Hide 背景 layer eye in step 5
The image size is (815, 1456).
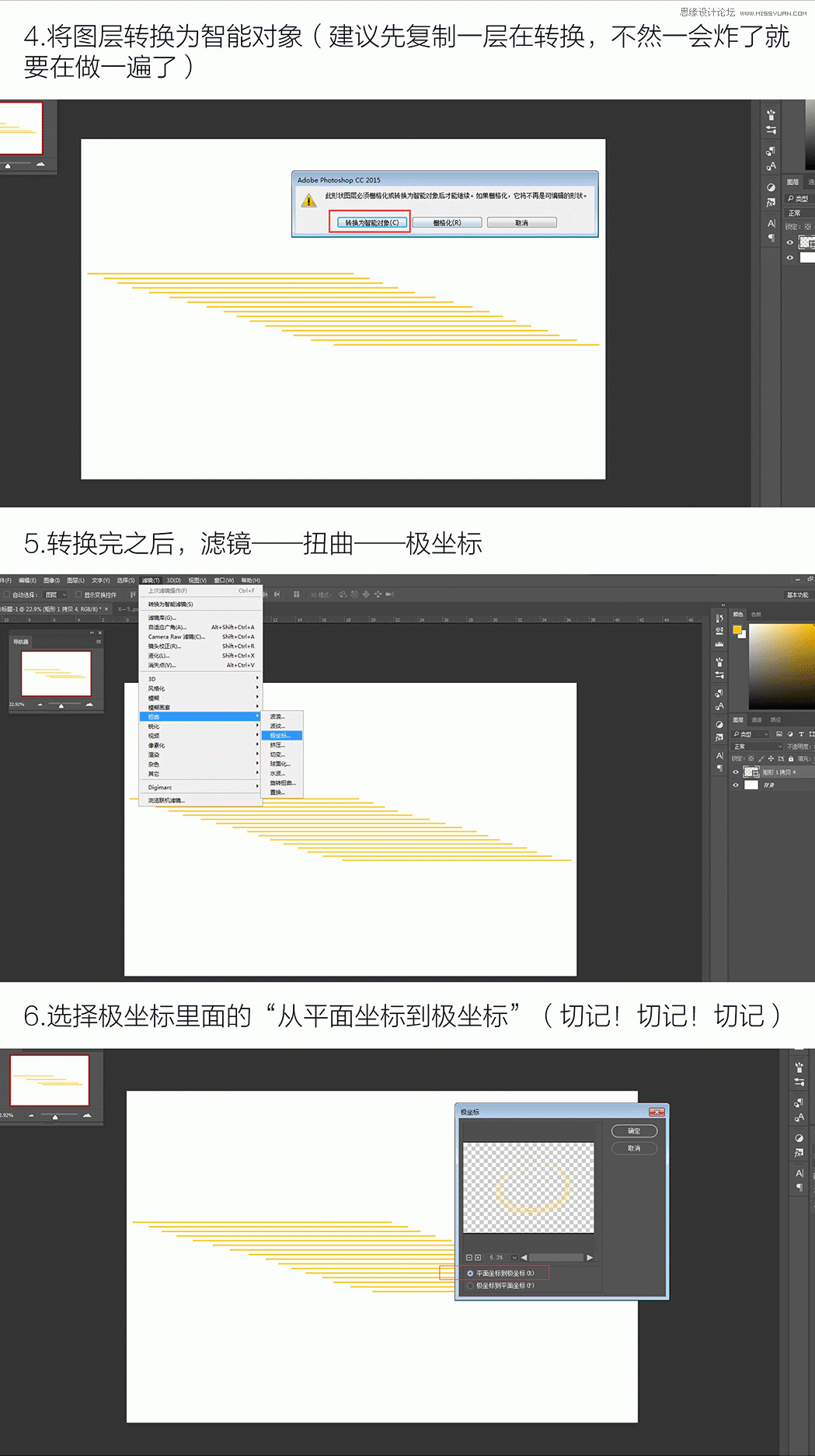736,785
